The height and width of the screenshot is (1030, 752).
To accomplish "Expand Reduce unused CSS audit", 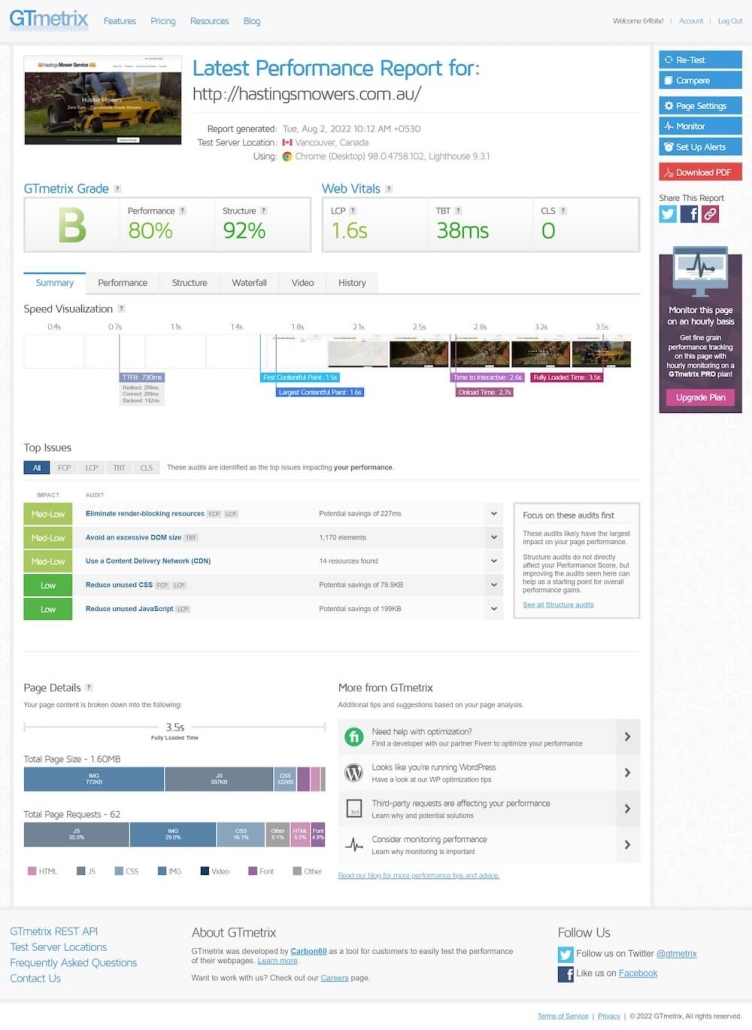I will pyautogui.click(x=494, y=585).
